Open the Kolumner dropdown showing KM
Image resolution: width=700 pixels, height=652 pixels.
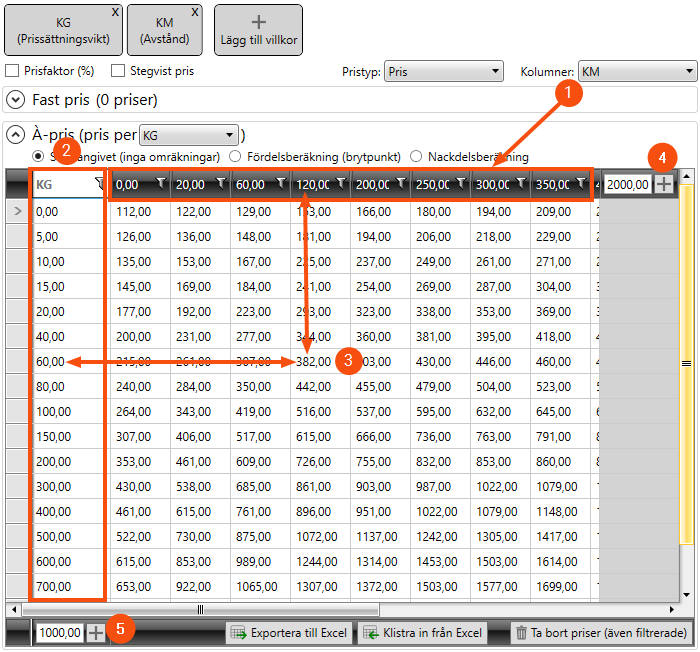pyautogui.click(x=636, y=71)
